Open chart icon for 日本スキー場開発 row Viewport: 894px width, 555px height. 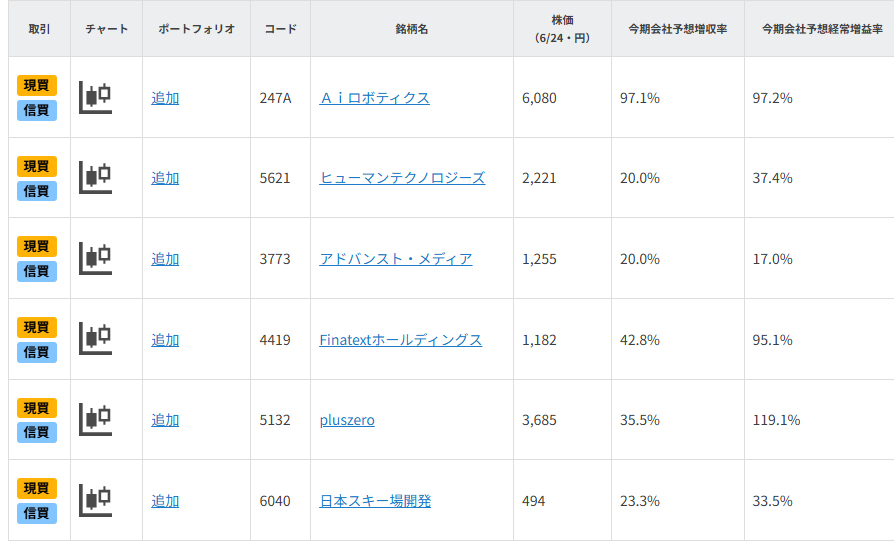point(95,500)
